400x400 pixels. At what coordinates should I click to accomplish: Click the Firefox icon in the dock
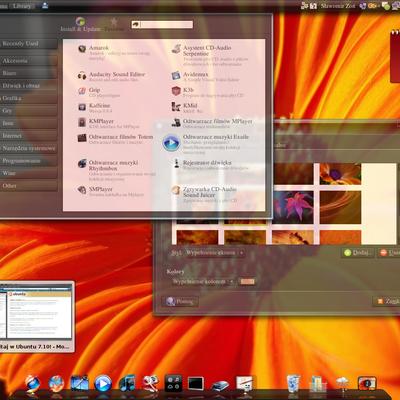(x=56, y=383)
